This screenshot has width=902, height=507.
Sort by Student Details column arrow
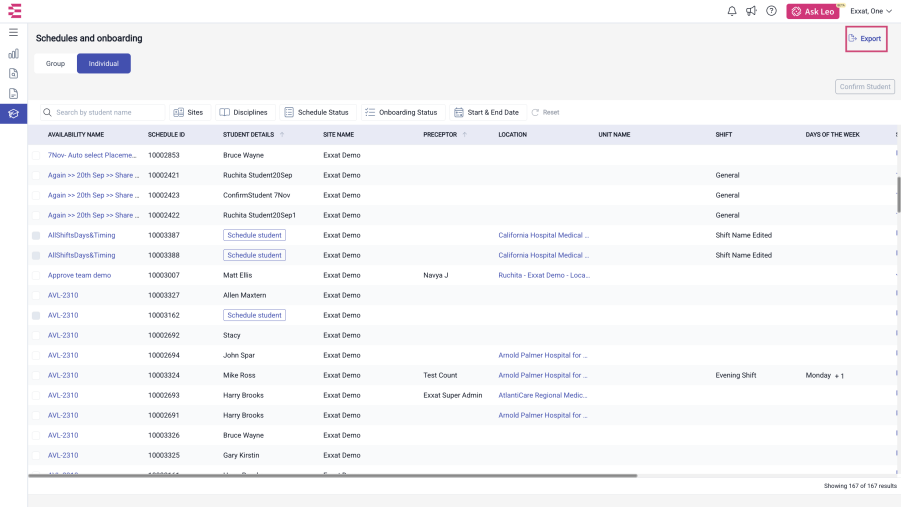282,135
